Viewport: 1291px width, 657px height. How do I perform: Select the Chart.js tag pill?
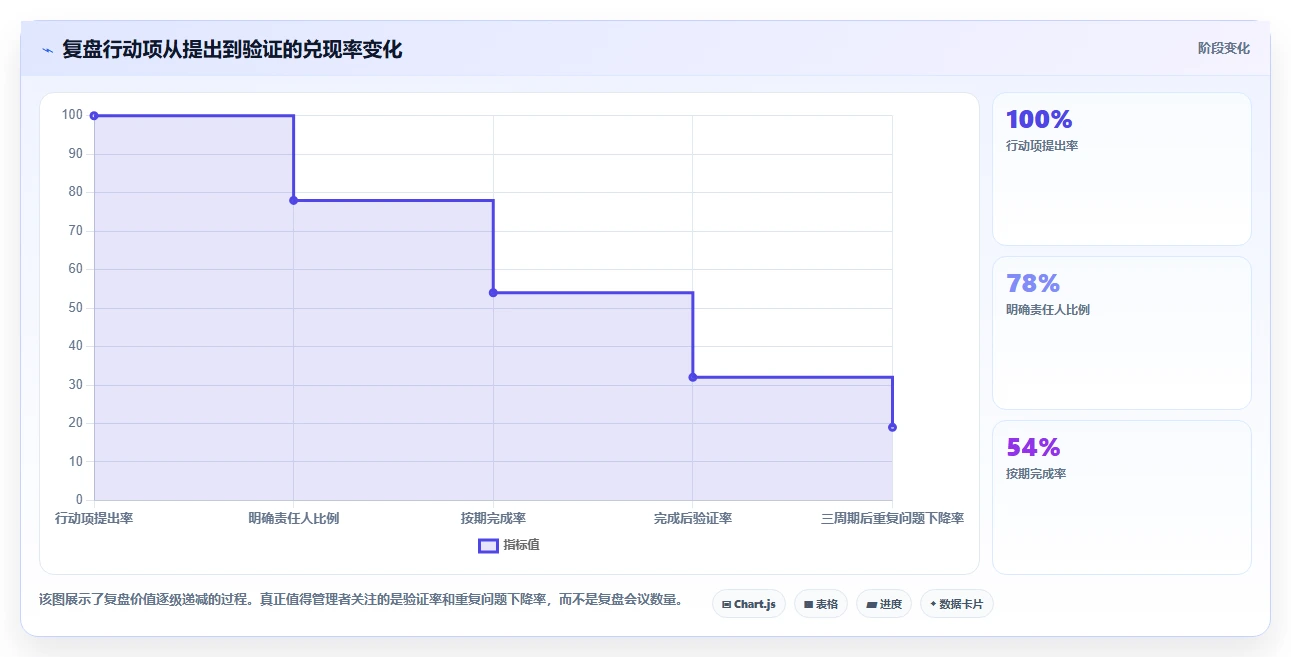click(x=749, y=604)
